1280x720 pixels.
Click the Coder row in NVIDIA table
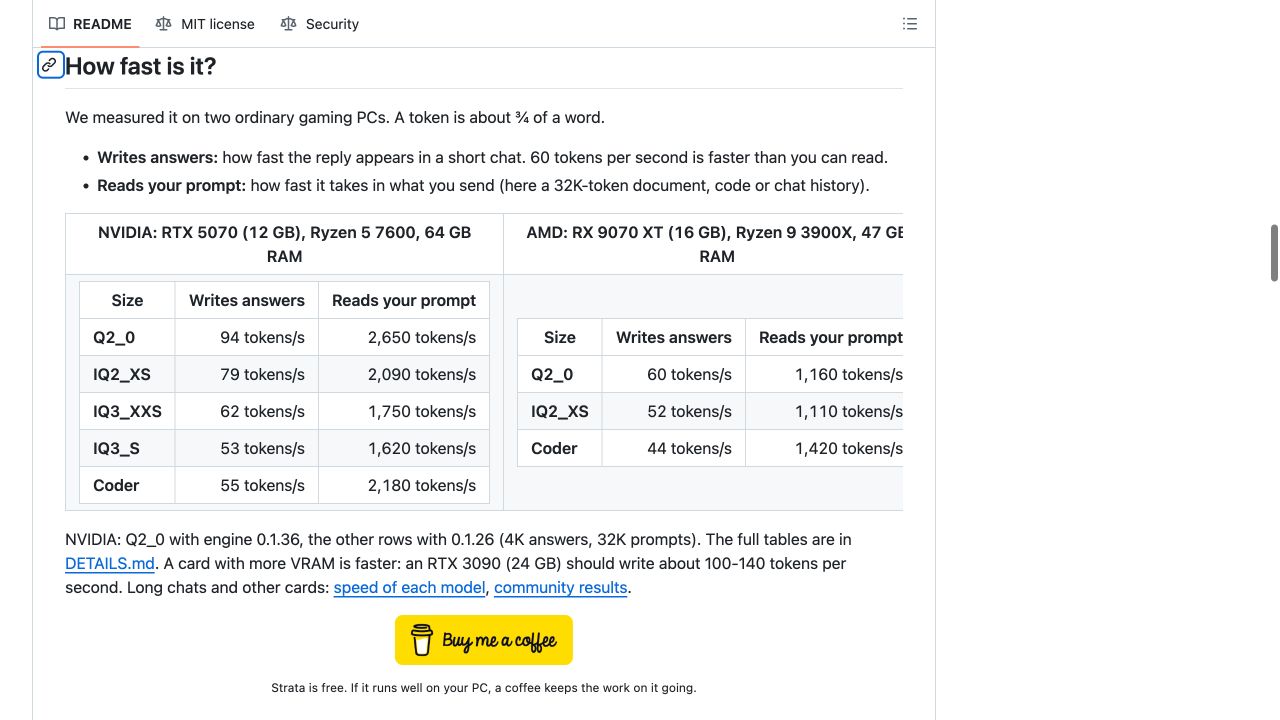click(x=284, y=485)
